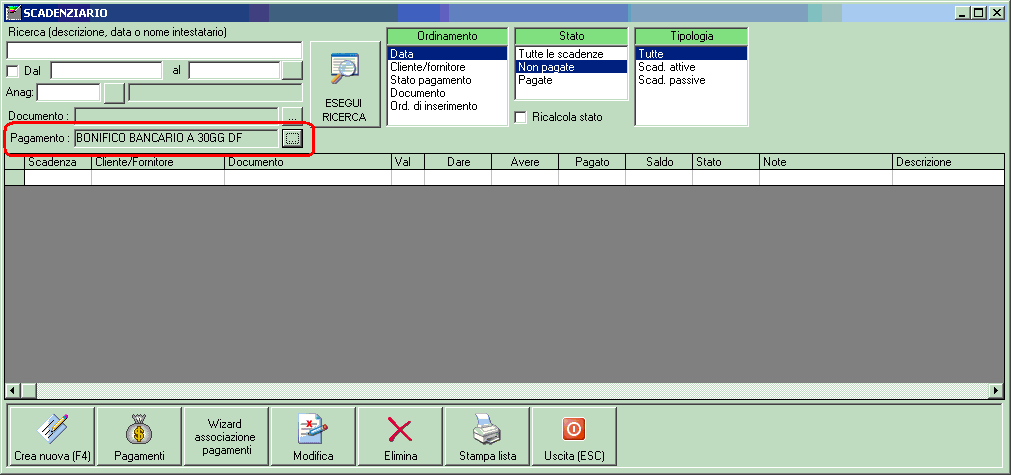1011x475 pixels.
Task: Click Uscita (ESC) exit button
Action: (574, 436)
